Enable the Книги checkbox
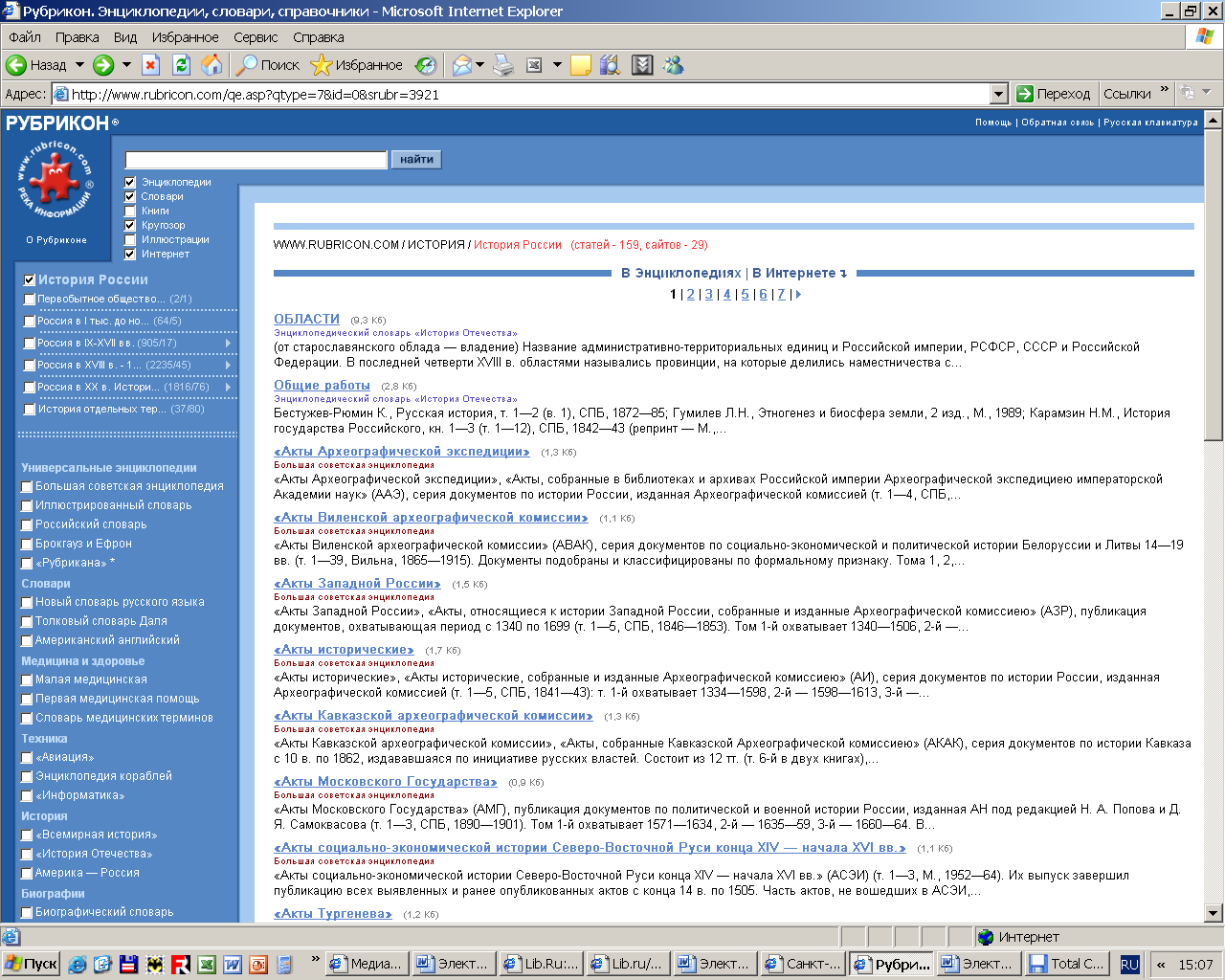The image size is (1225, 980). point(130,211)
